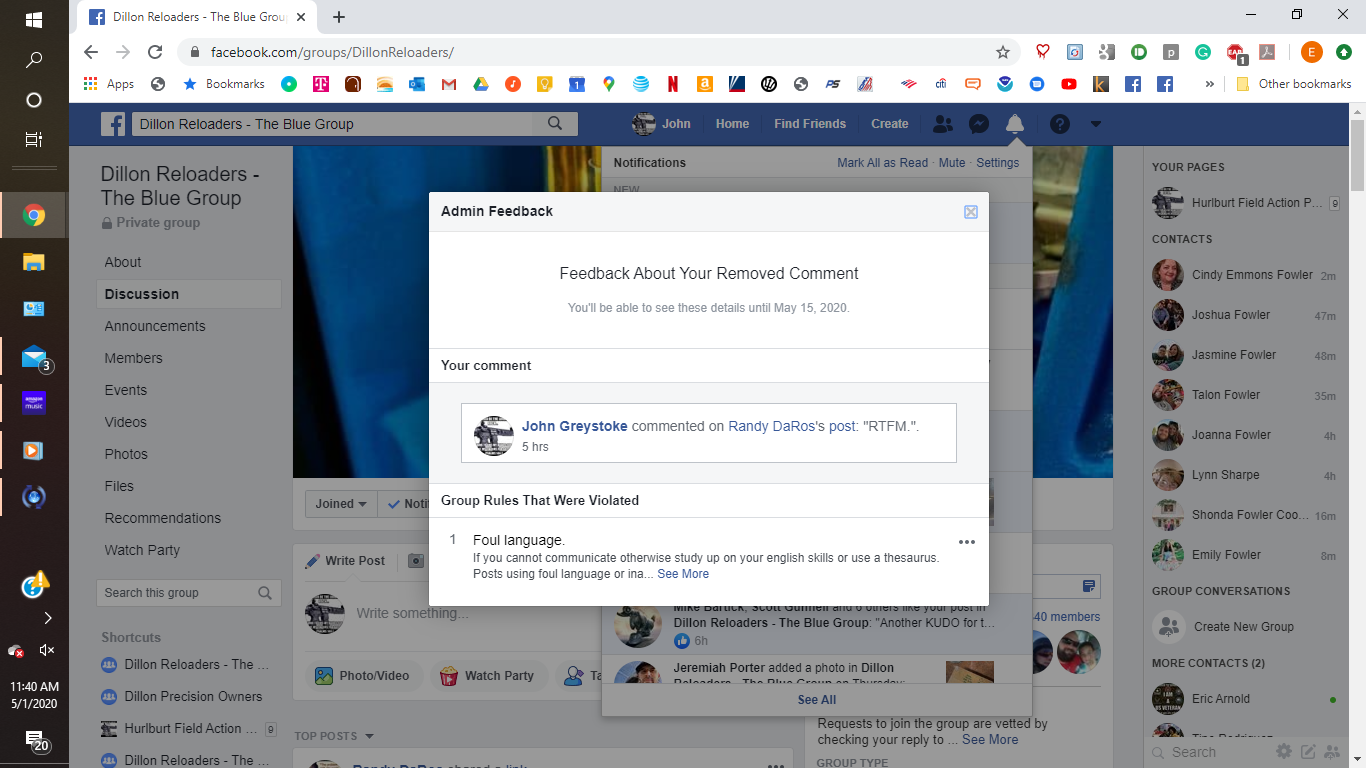
Task: Open Mail app in taskbar
Action: point(34,357)
